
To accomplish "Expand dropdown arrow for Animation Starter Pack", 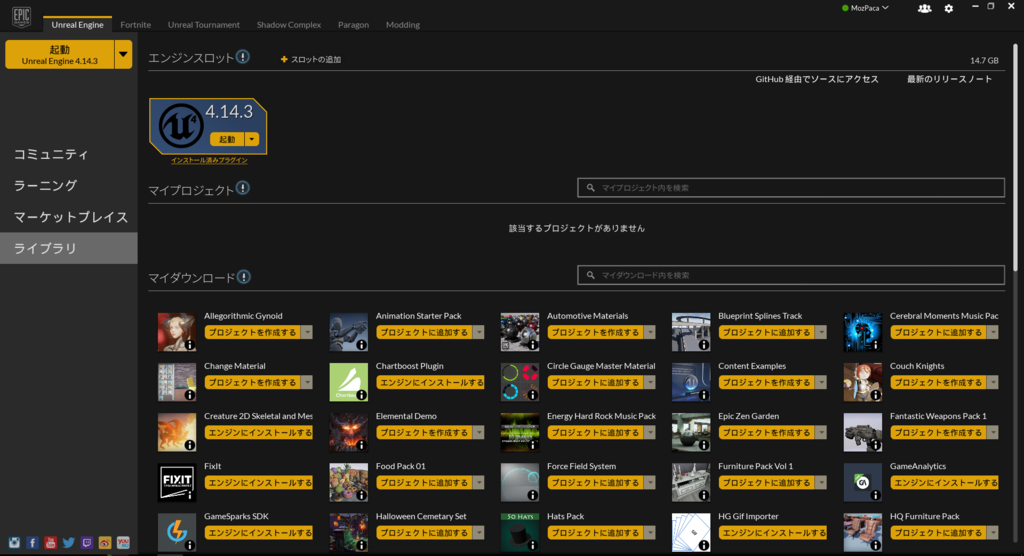I will (x=479, y=333).
